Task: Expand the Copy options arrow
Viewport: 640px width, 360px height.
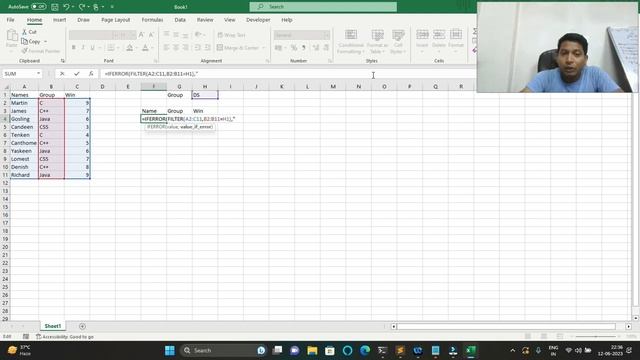Action: tap(45, 42)
